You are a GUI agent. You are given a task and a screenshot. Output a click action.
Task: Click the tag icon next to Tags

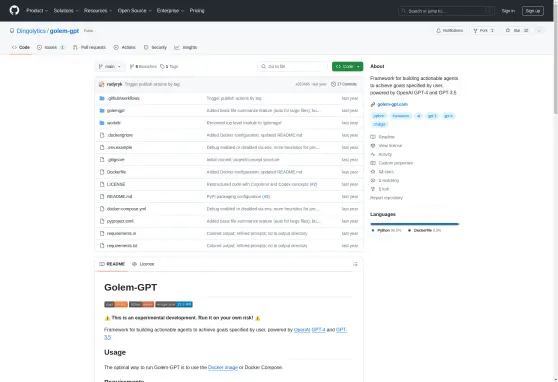162,67
